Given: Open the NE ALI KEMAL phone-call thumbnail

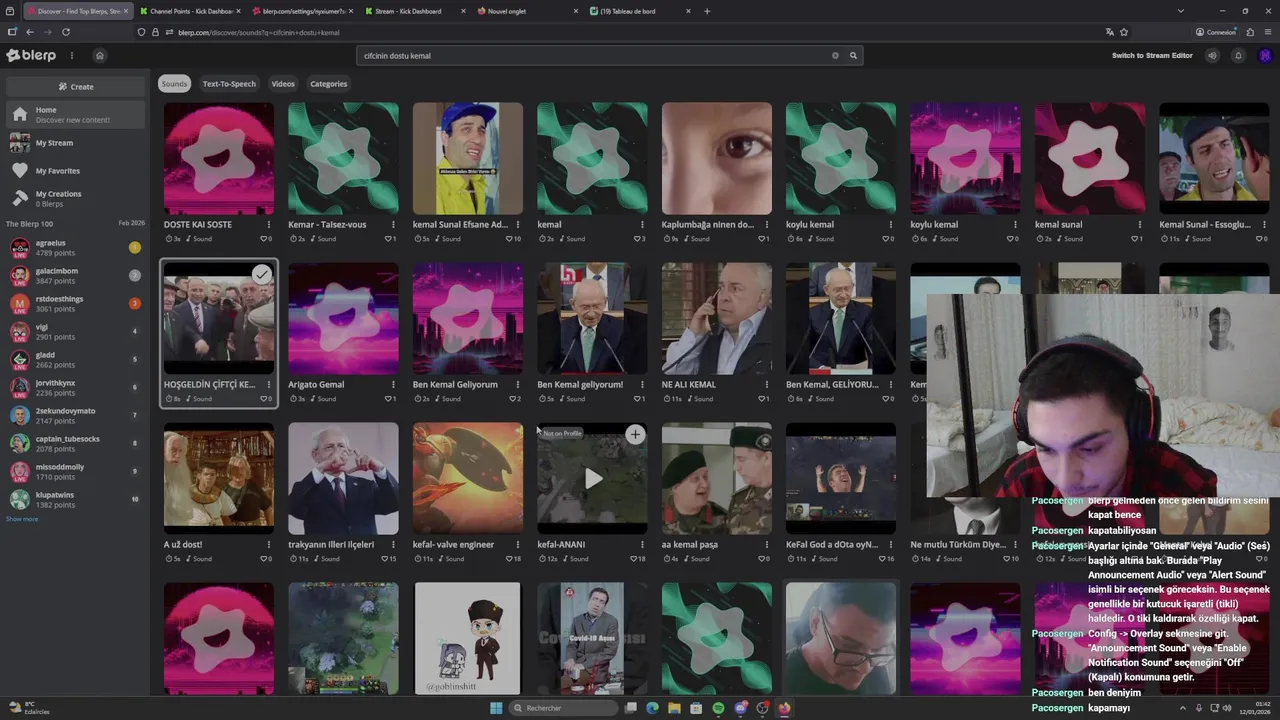Looking at the screenshot, I should (x=717, y=318).
